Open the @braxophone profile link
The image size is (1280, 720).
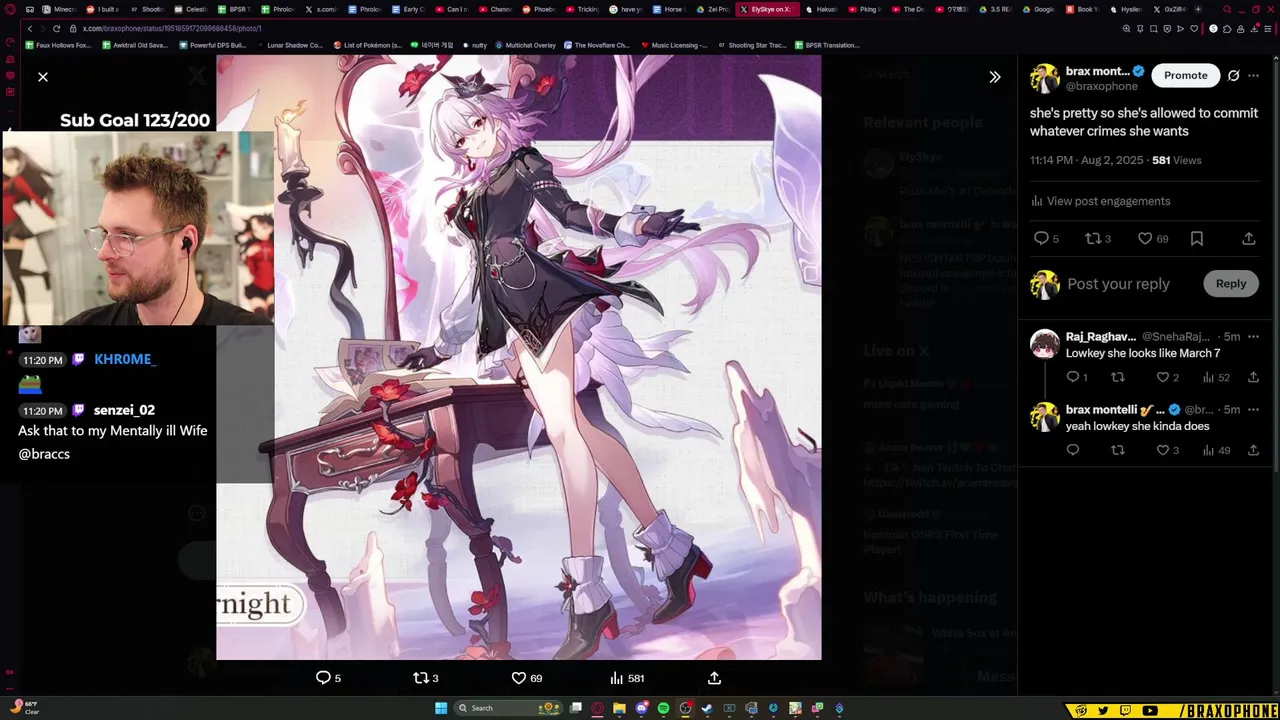point(1102,87)
